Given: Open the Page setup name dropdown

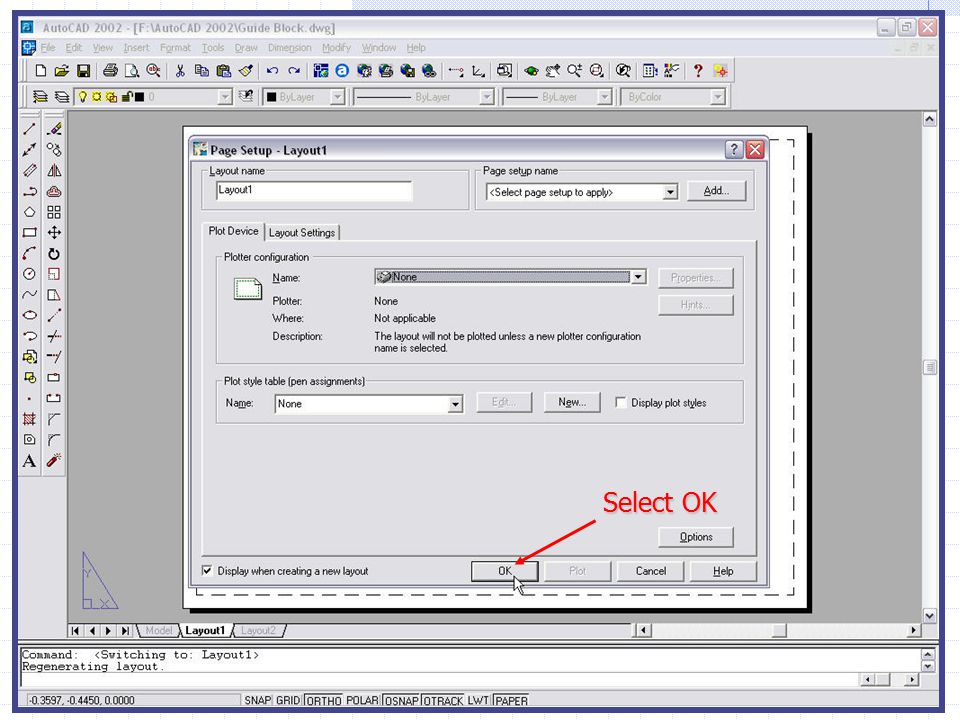Looking at the screenshot, I should click(x=670, y=192).
